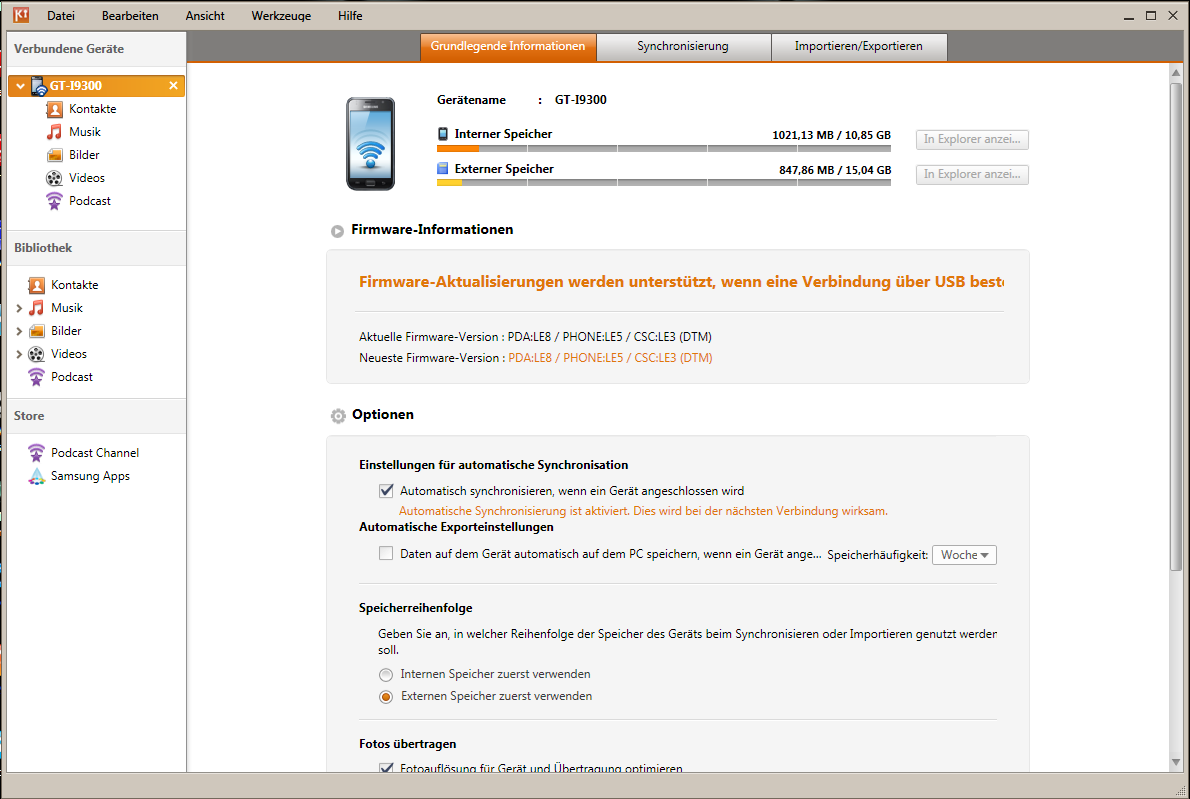Image resolution: width=1190 pixels, height=799 pixels.
Task: Click the Bibliothek Podcast icon
Action: (36, 377)
